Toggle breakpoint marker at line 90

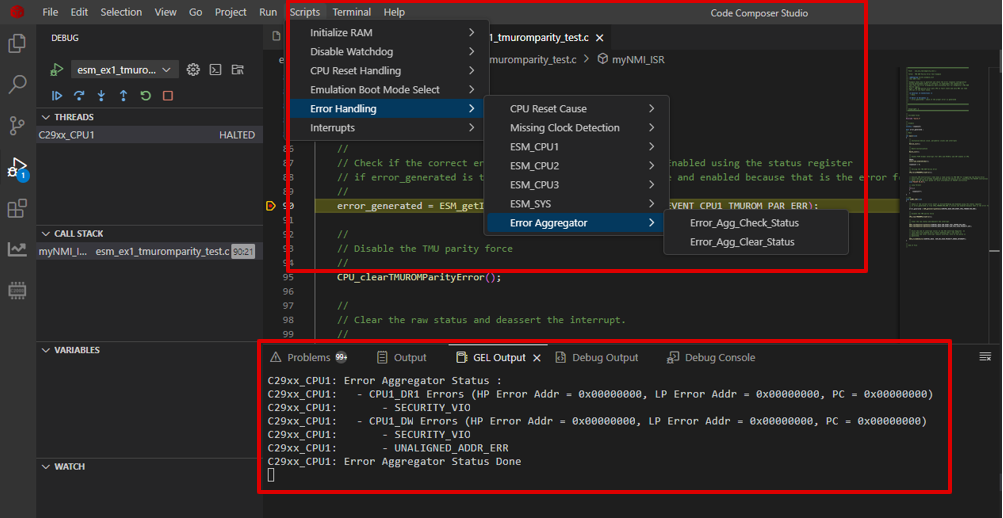pos(271,206)
